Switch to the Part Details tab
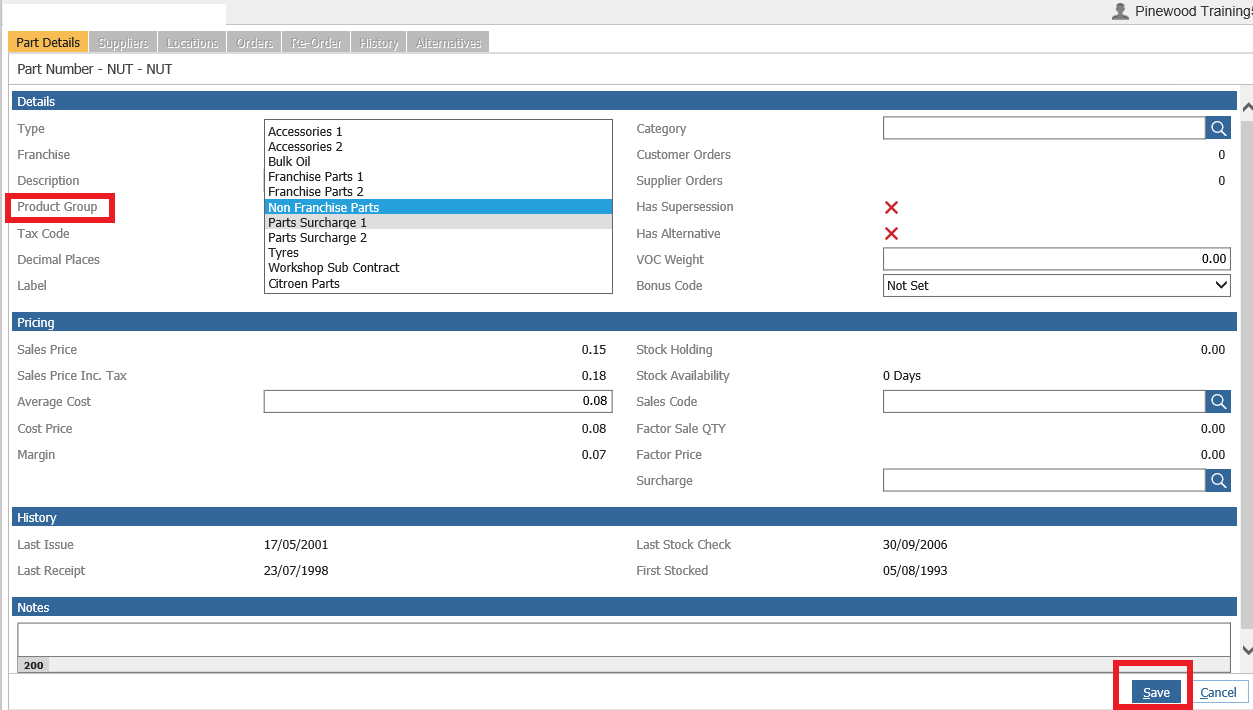The image size is (1253, 710). tap(48, 42)
